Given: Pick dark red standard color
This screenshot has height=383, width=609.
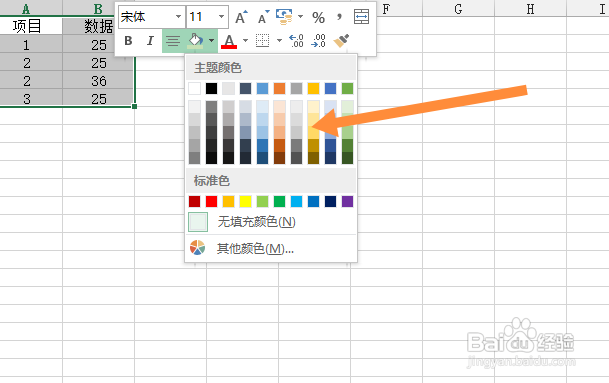Looking at the screenshot, I should (x=195, y=202).
